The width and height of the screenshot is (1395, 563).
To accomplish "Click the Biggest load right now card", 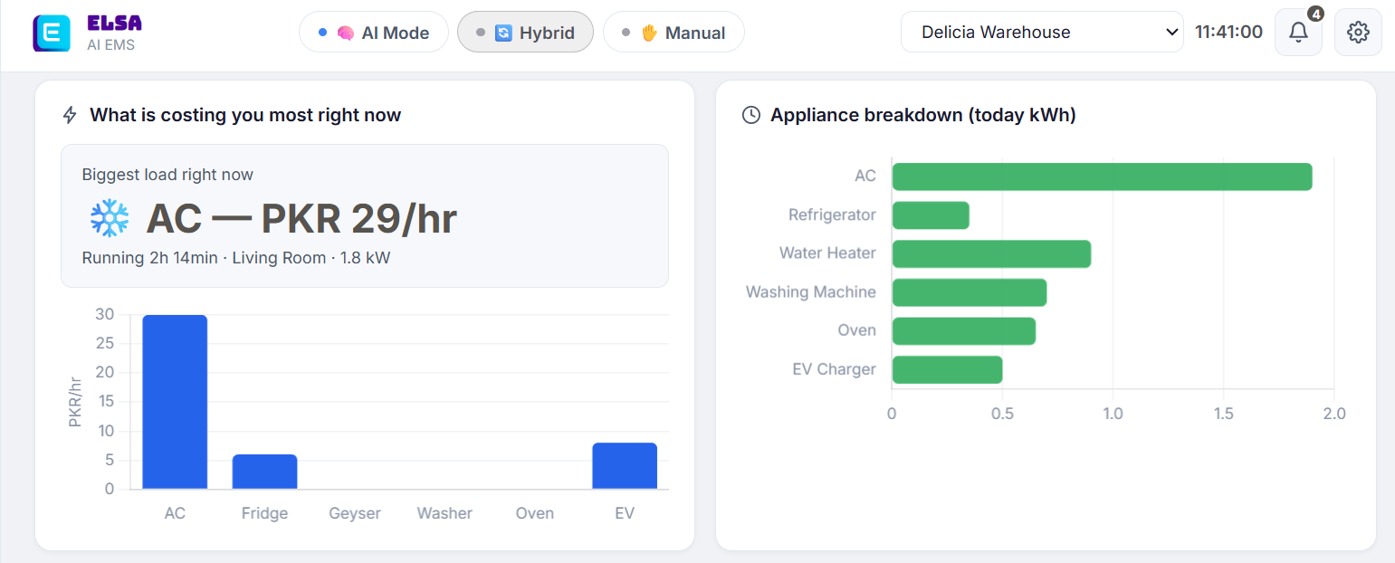I will click(x=365, y=216).
